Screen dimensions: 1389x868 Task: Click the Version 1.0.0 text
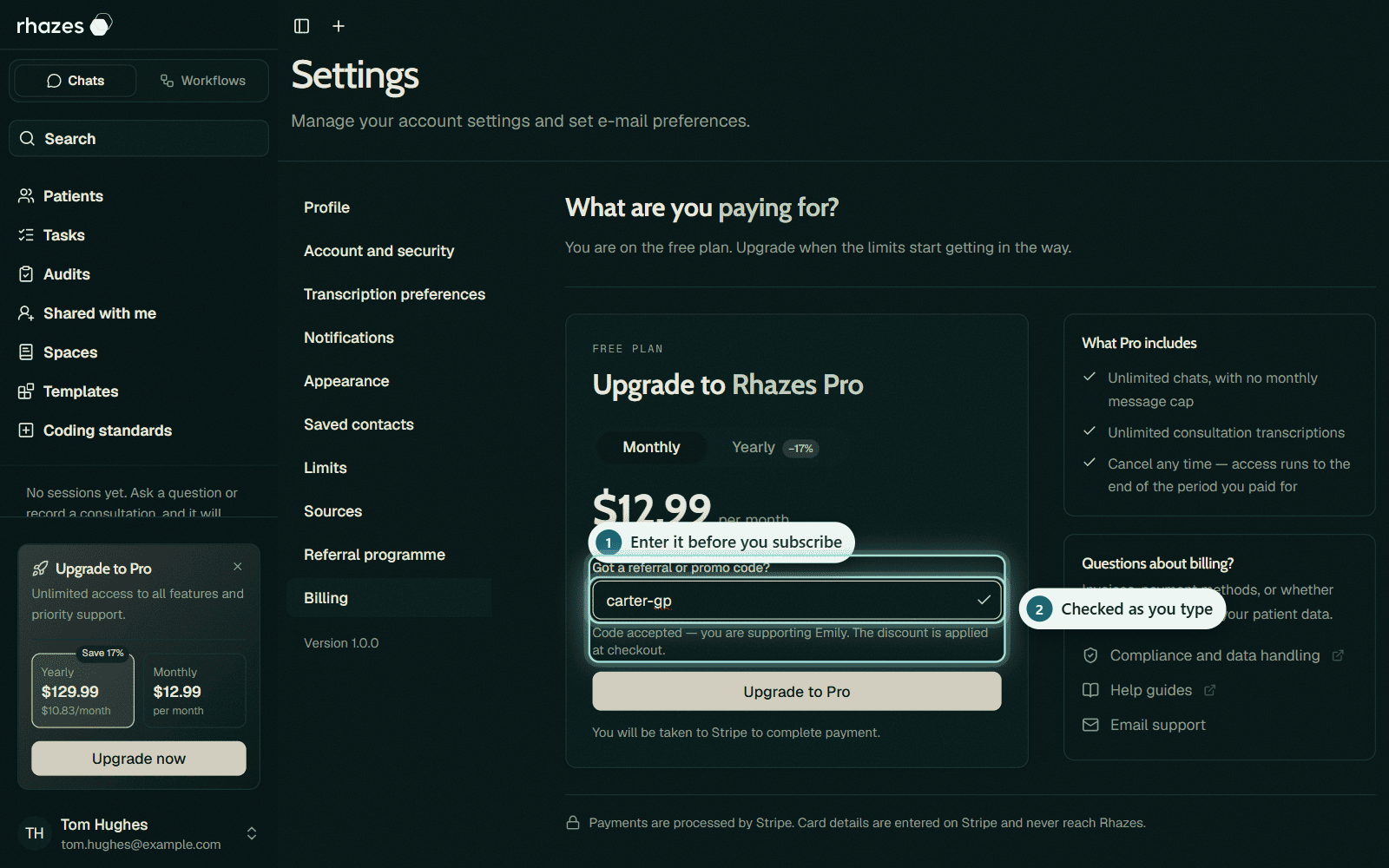341,643
